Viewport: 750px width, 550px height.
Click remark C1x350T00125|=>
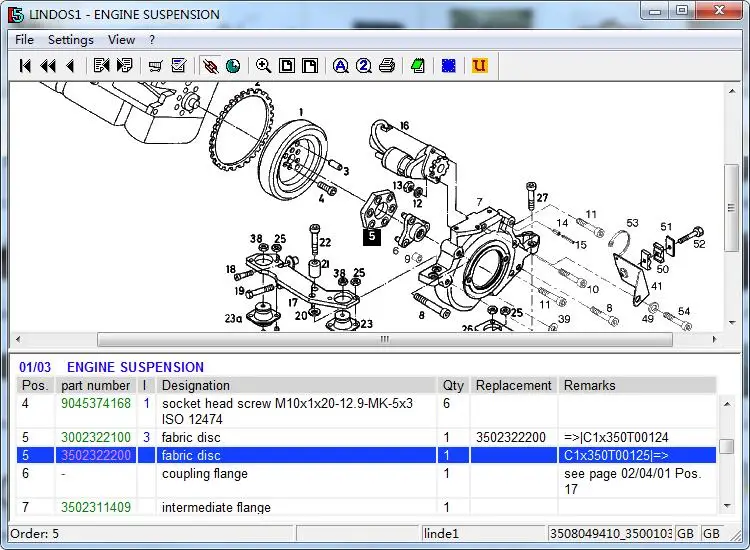pyautogui.click(x=616, y=455)
